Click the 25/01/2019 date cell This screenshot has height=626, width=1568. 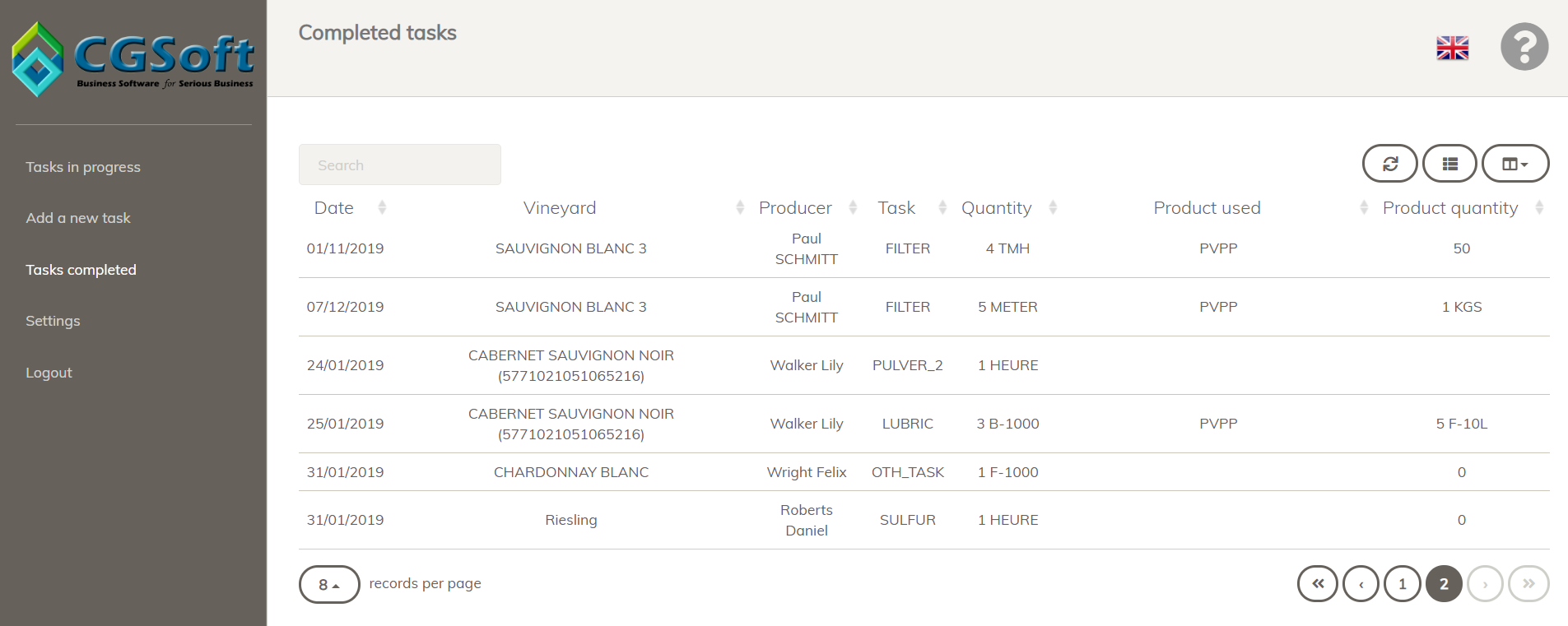click(x=345, y=424)
